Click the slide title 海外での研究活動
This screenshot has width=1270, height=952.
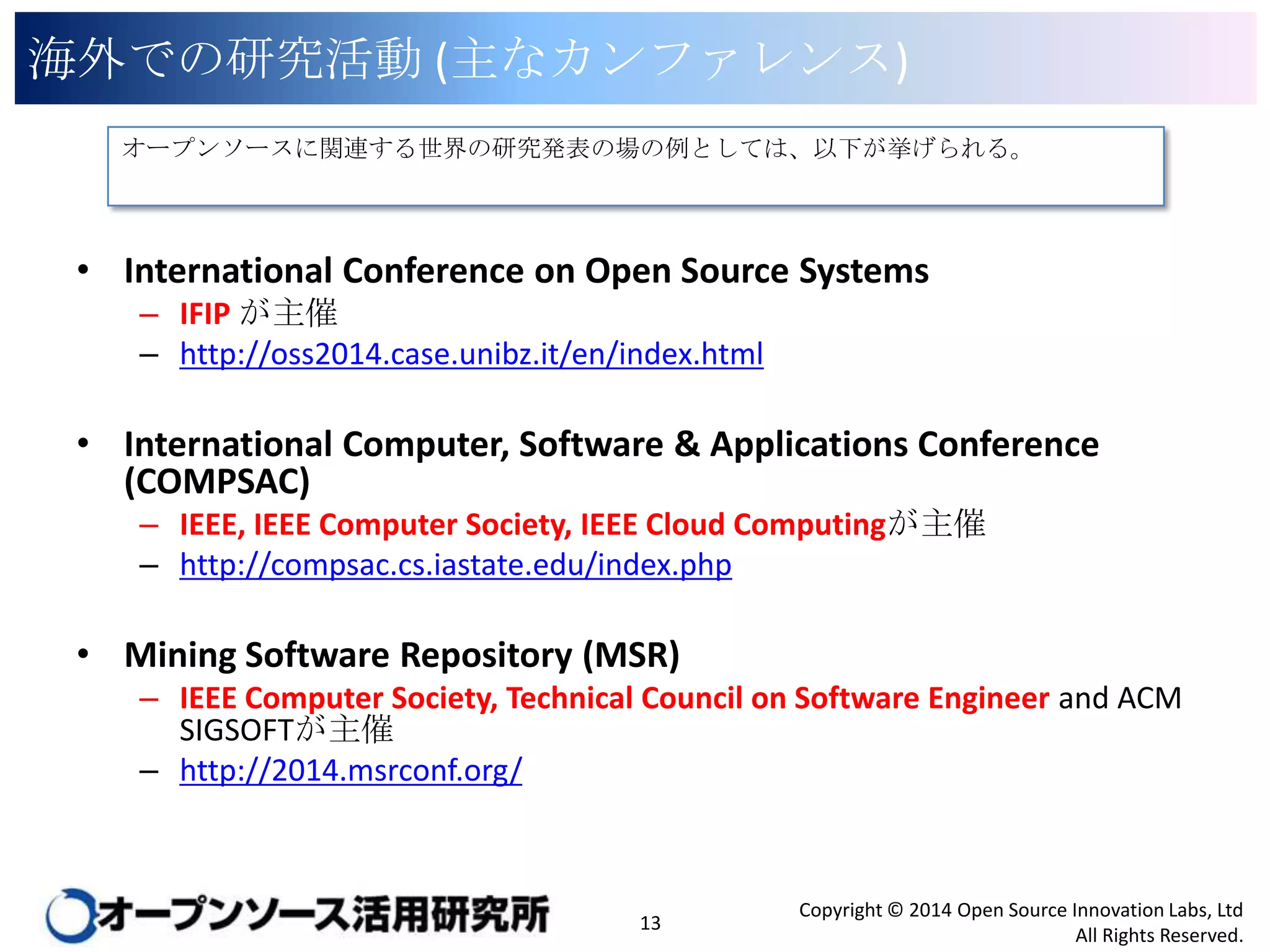coord(224,59)
